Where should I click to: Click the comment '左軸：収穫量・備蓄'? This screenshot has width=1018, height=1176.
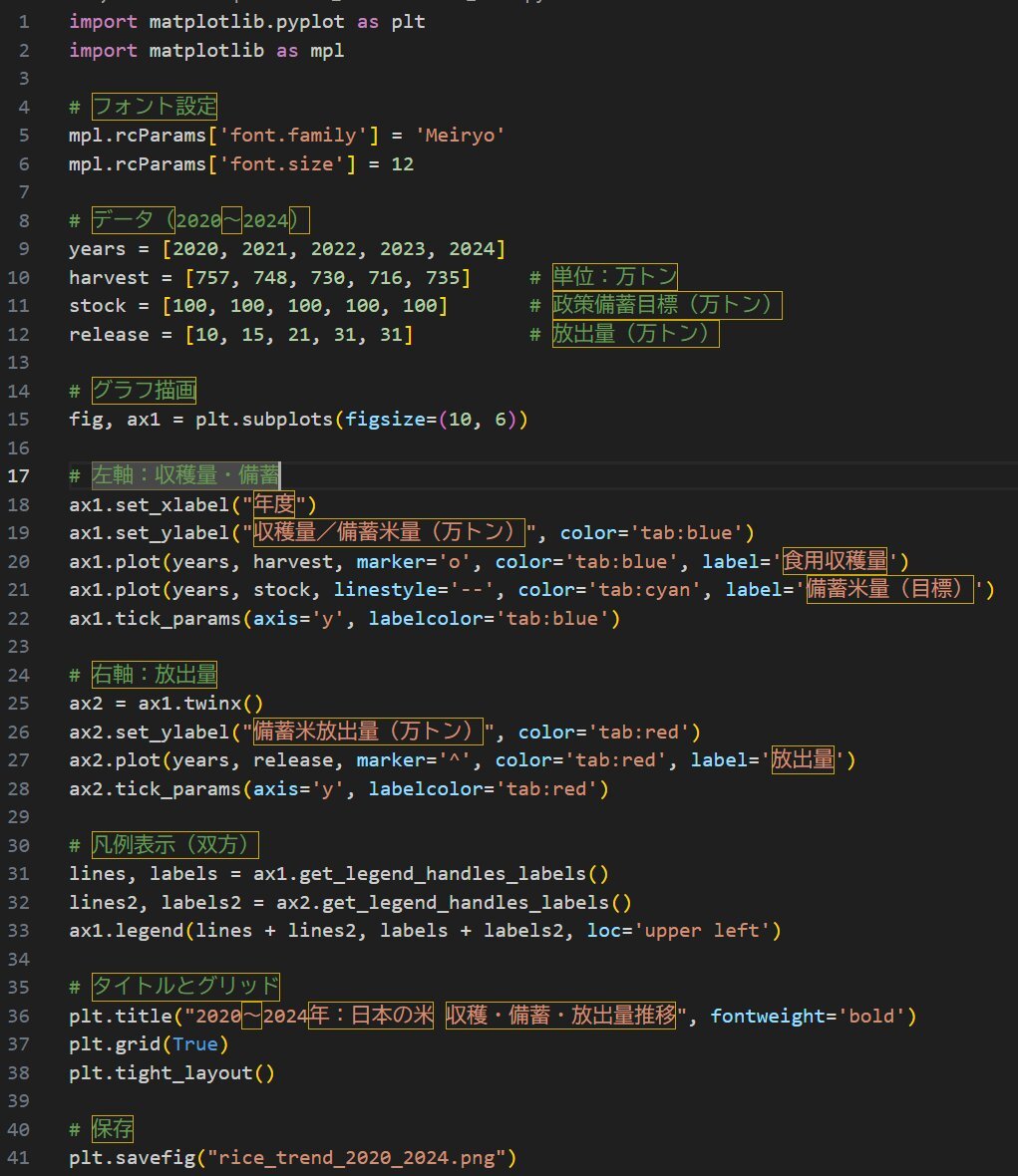(185, 475)
